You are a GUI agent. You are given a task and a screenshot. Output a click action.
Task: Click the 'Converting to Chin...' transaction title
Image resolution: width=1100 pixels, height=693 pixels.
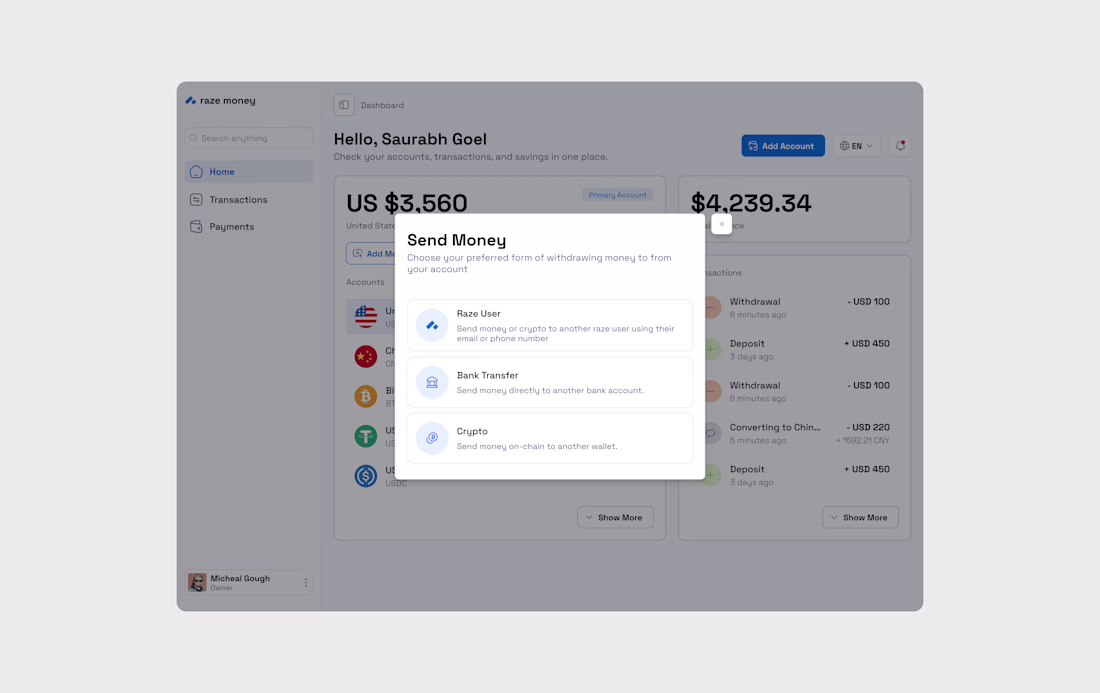[775, 427]
